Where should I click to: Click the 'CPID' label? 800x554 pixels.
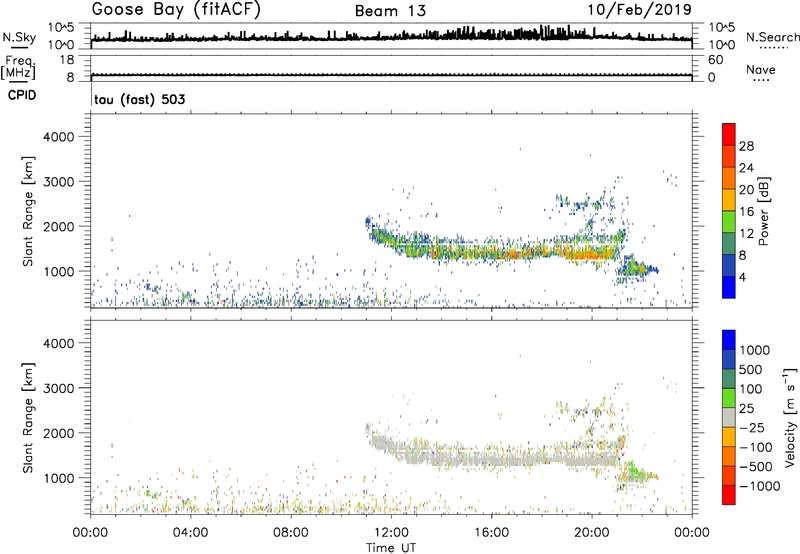(21, 95)
